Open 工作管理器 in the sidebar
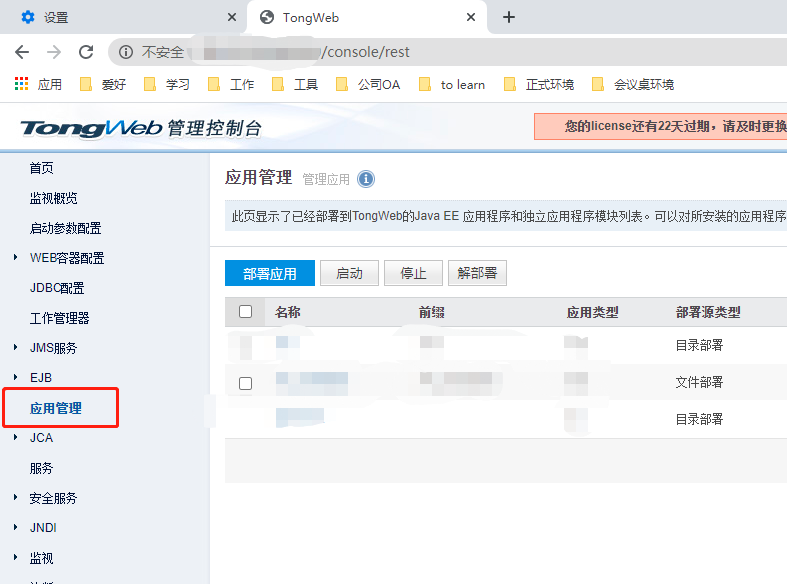Image resolution: width=787 pixels, height=584 pixels. (x=59, y=318)
